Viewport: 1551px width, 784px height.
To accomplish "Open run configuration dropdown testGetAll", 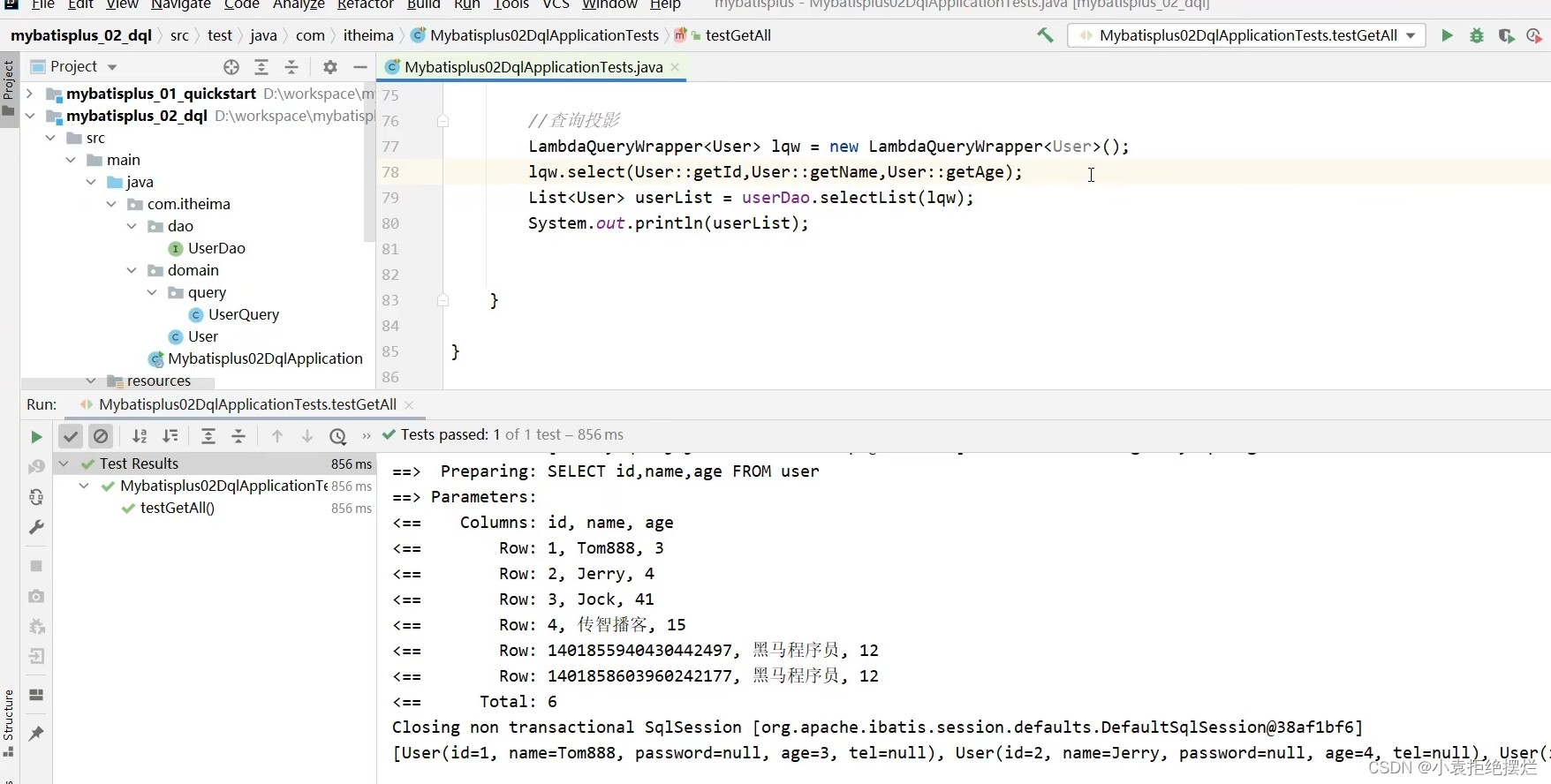I will click(1246, 35).
